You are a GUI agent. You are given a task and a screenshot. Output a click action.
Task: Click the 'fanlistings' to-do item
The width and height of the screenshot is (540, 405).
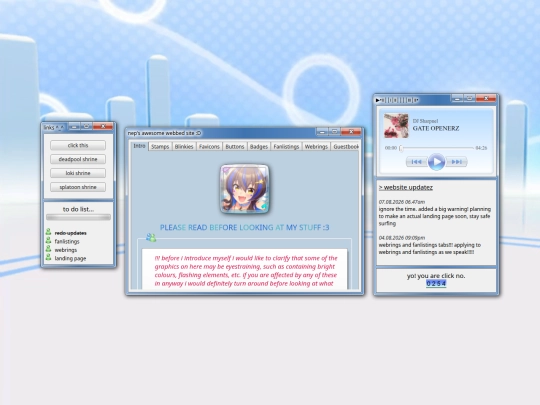pos(67,241)
